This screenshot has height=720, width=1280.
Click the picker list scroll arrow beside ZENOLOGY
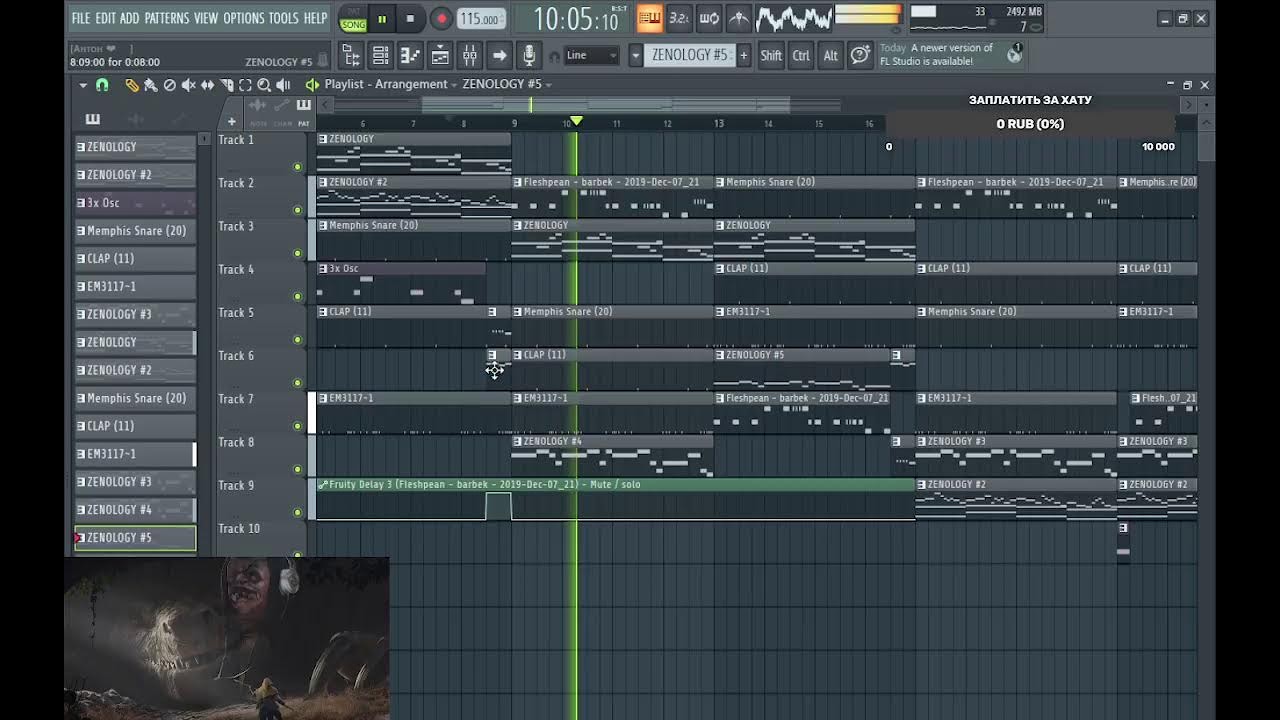click(x=204, y=139)
